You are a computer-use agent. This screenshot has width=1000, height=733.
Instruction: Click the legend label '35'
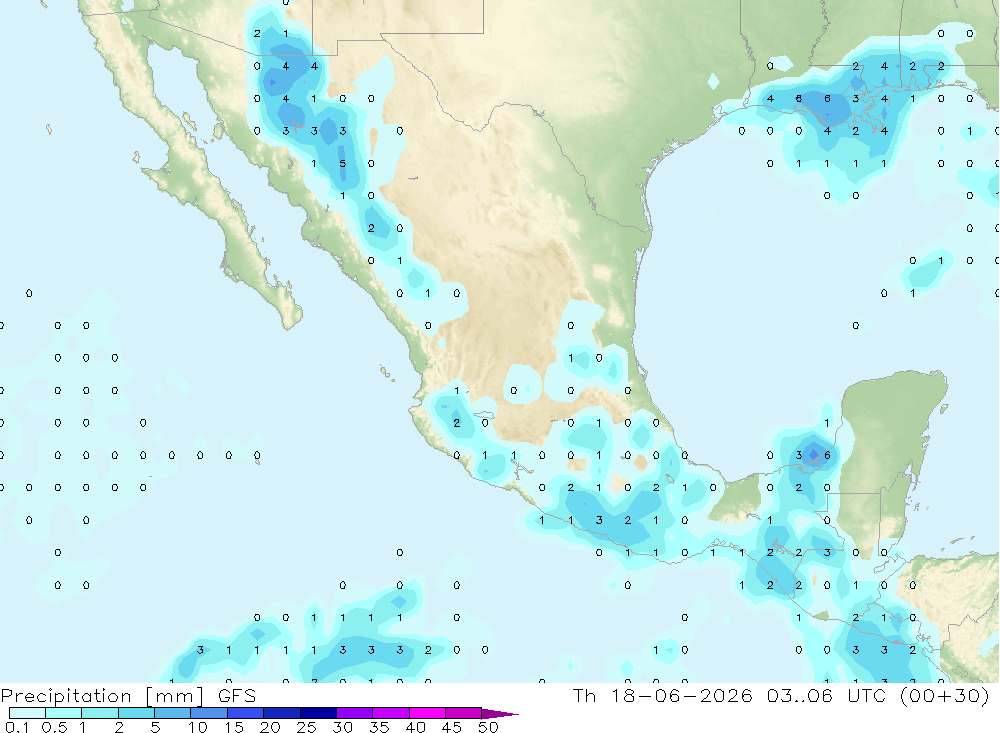click(x=379, y=727)
